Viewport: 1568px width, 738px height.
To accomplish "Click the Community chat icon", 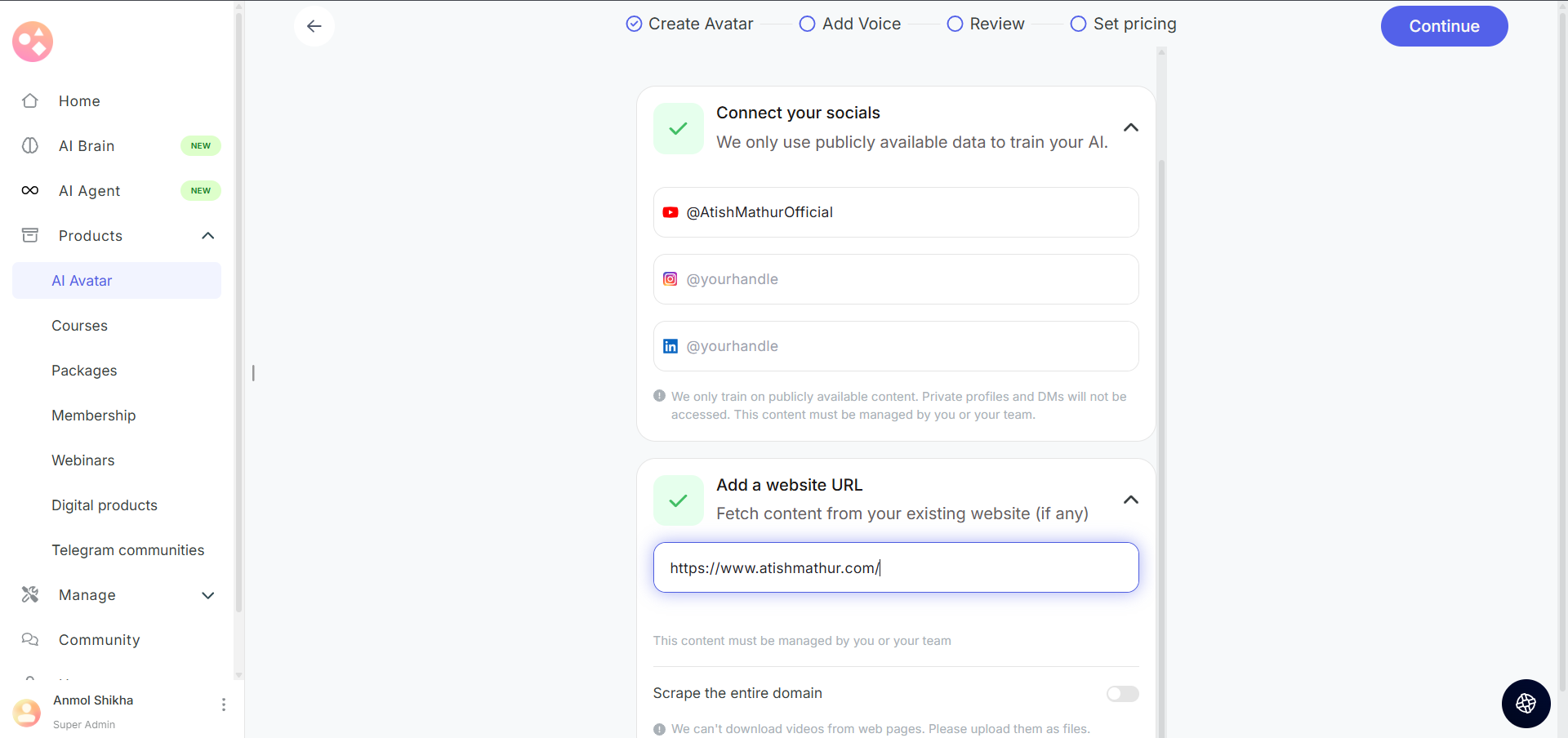I will coord(30,640).
